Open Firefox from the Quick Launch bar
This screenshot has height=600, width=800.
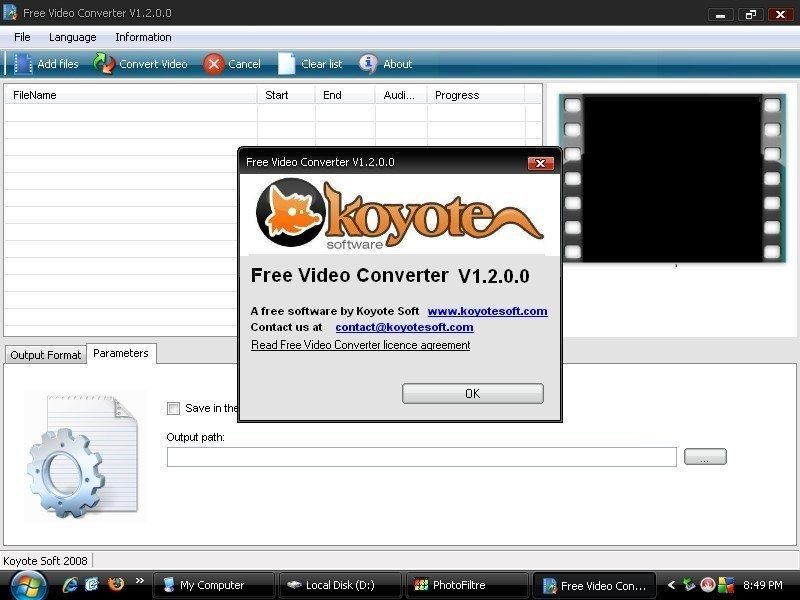tap(117, 584)
